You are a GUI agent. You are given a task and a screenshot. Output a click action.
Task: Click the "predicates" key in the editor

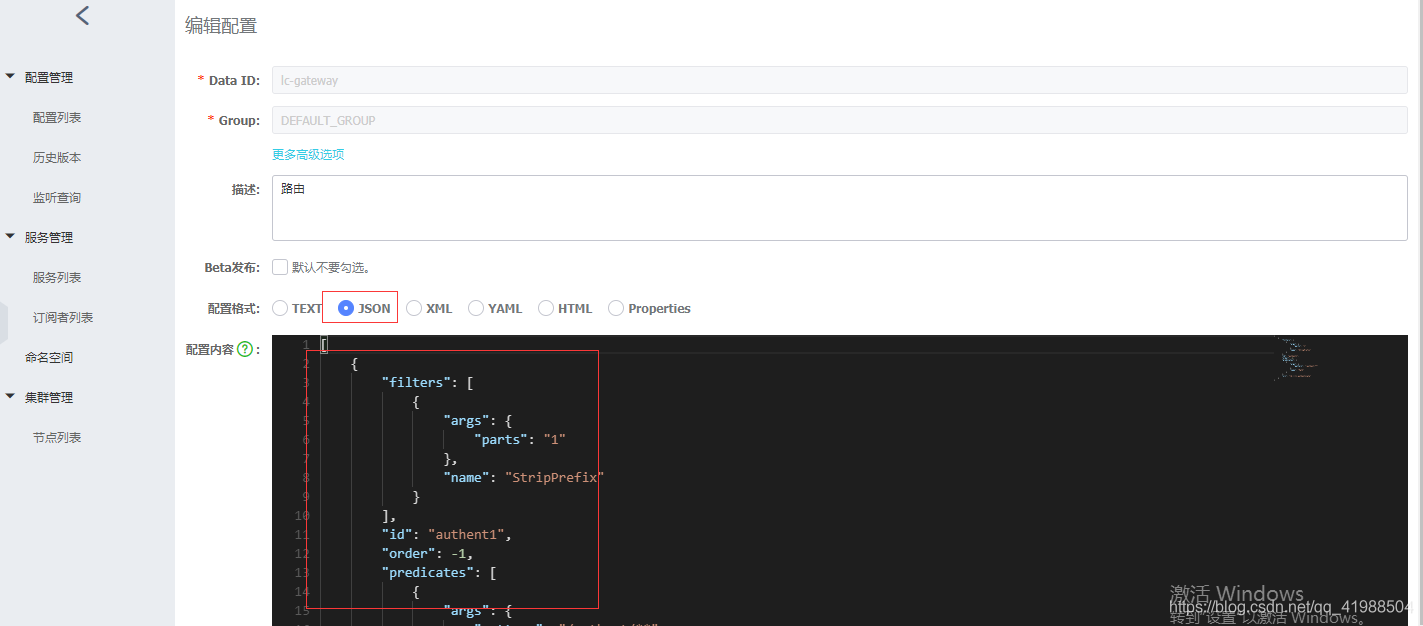(x=428, y=572)
